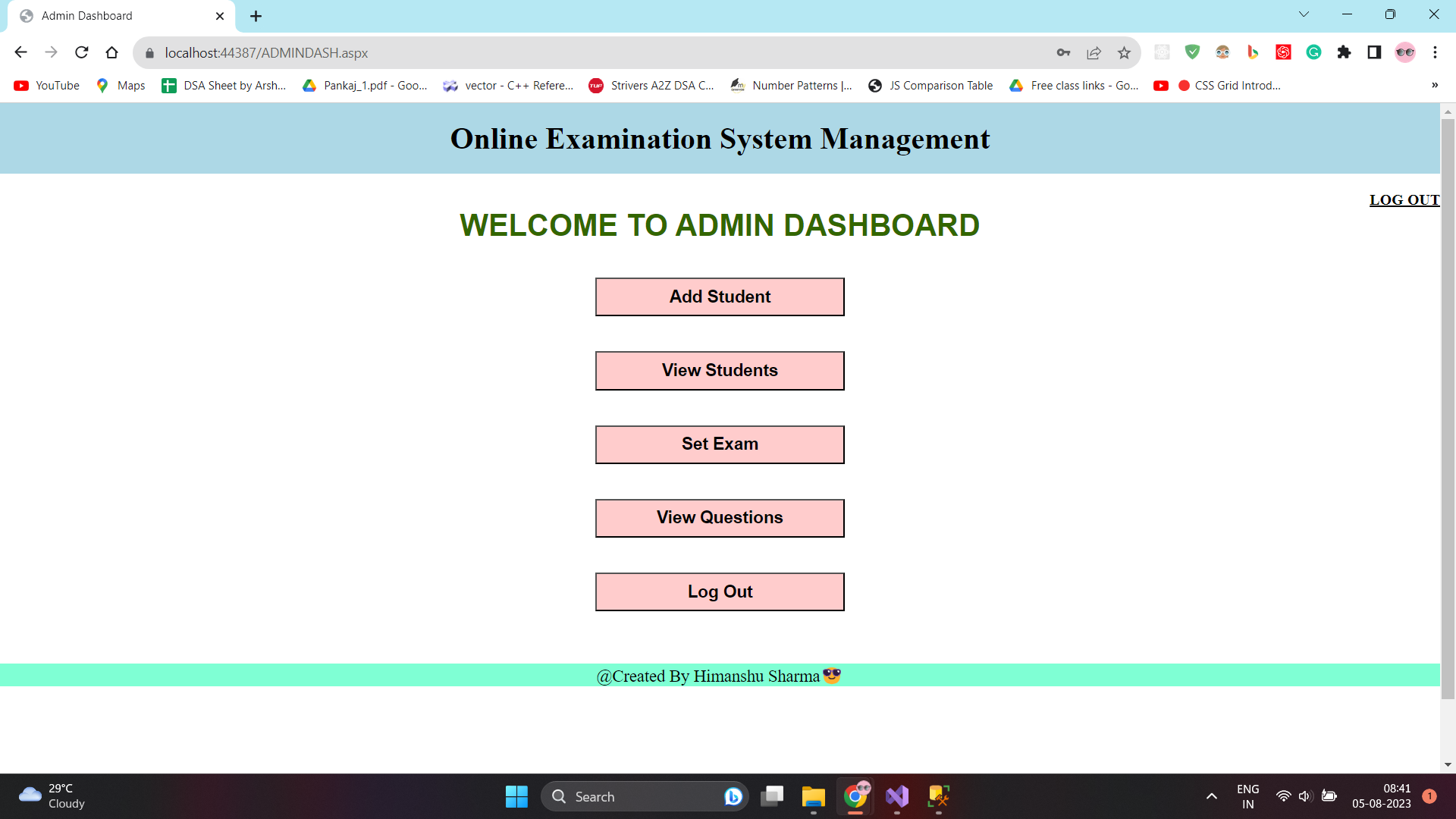Expand hidden system tray icons
The image size is (1456, 819).
tap(1211, 796)
